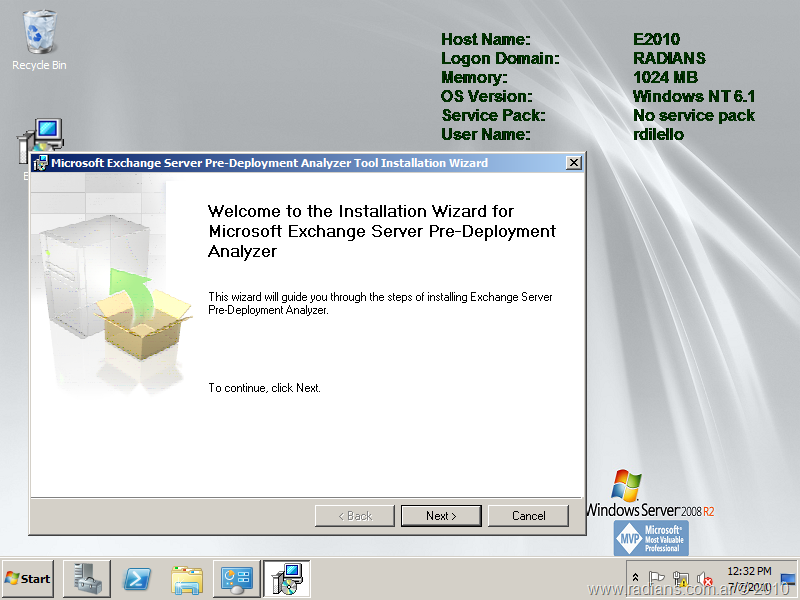
Task: Launch Server Manager from the taskbar
Action: [87, 578]
